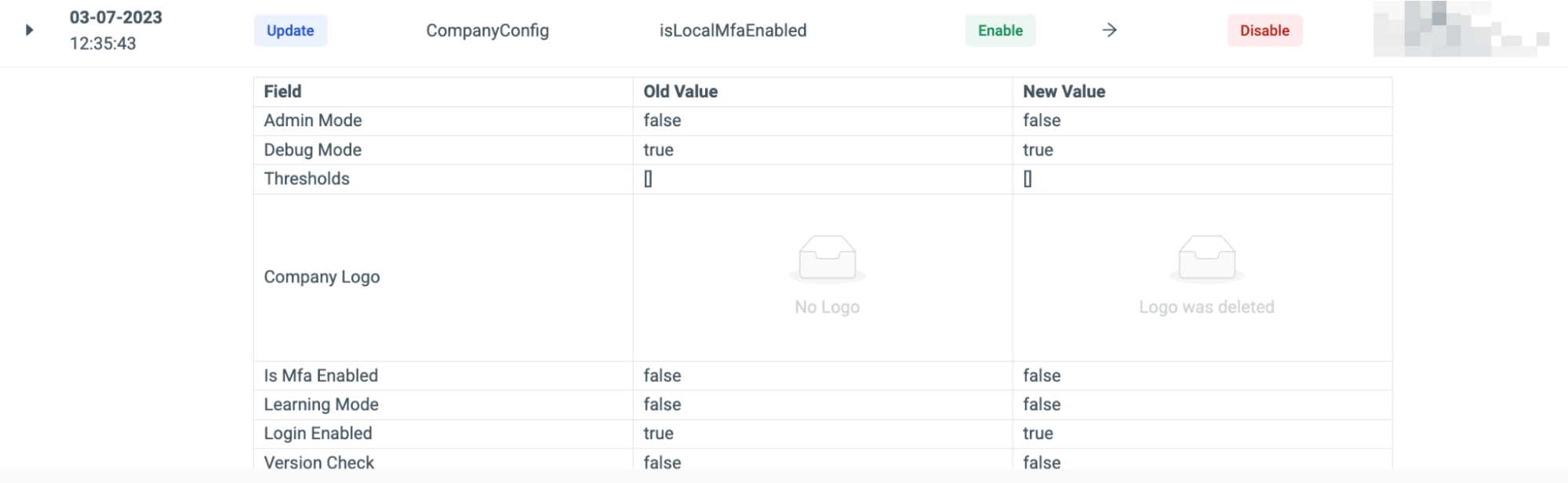
Task: Click the red Disable tag
Action: tap(1264, 31)
